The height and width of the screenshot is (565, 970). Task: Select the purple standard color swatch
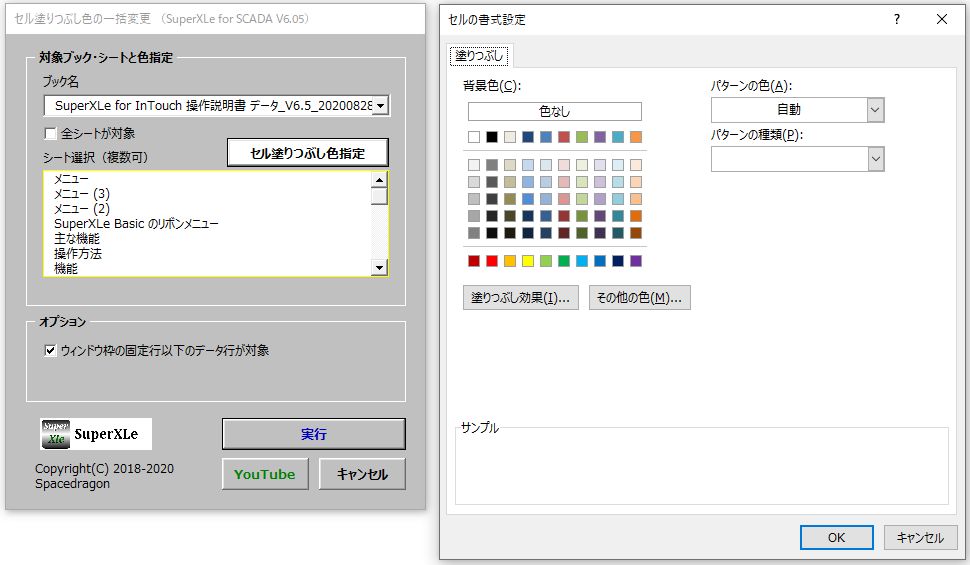click(636, 261)
